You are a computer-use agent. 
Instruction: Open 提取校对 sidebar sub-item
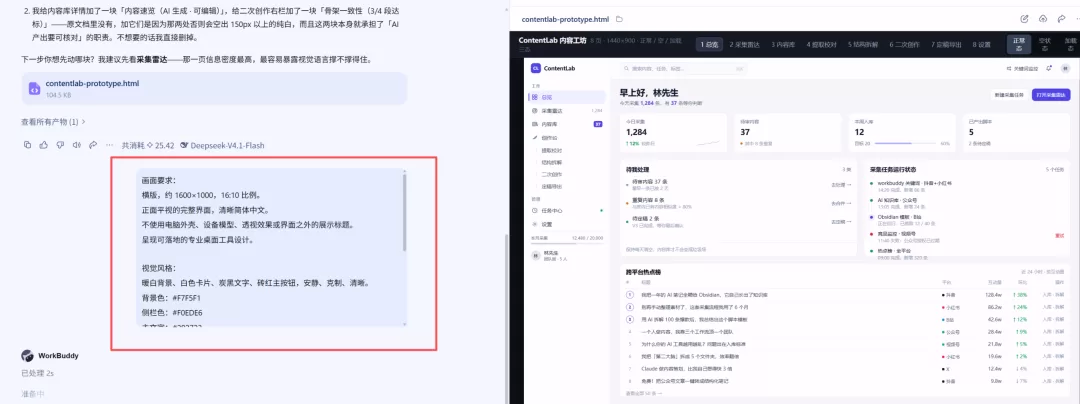551,149
